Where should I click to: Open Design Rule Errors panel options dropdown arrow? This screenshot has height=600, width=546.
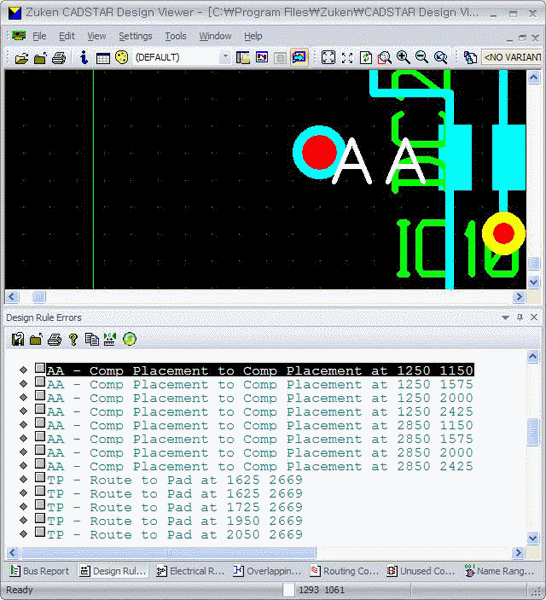(505, 318)
